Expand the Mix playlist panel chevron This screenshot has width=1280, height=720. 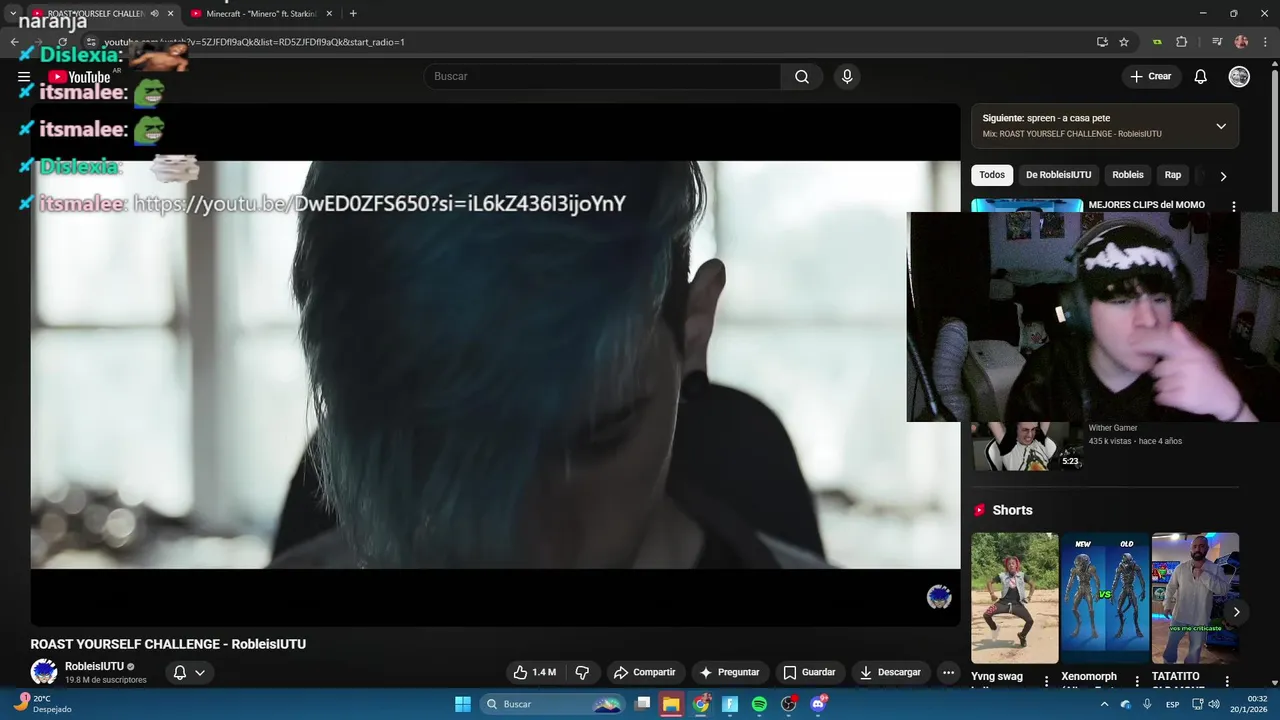click(1221, 126)
